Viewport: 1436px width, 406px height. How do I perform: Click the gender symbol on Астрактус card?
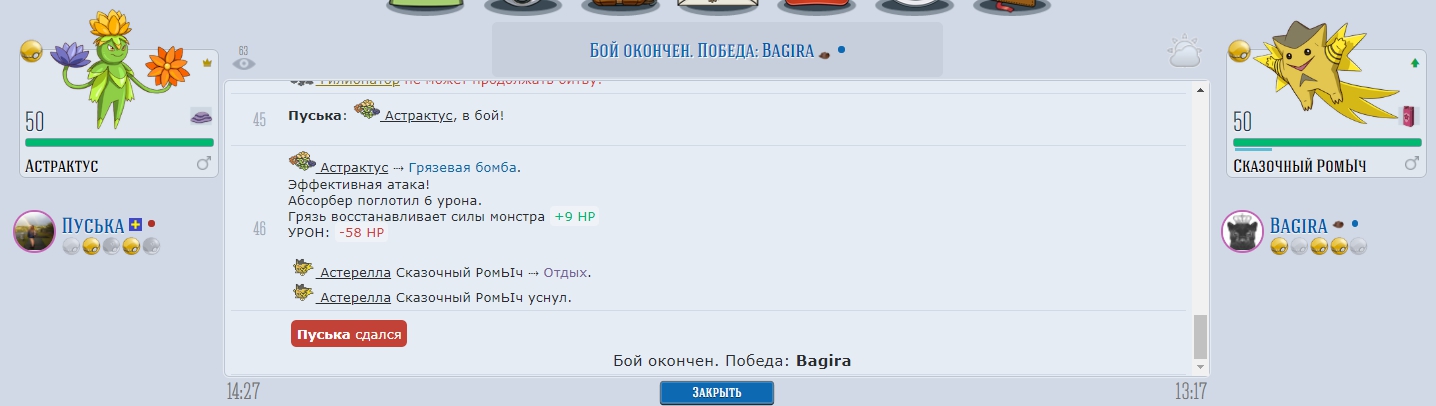point(204,163)
